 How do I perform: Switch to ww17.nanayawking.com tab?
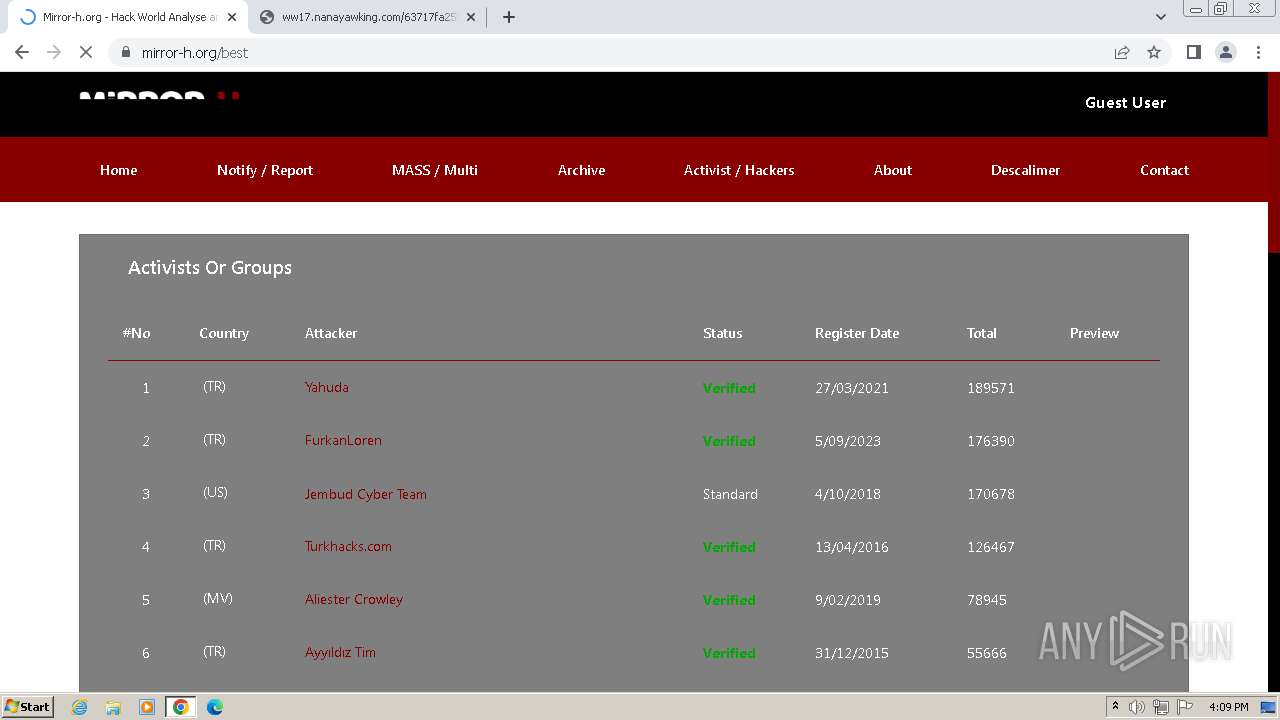click(x=368, y=17)
